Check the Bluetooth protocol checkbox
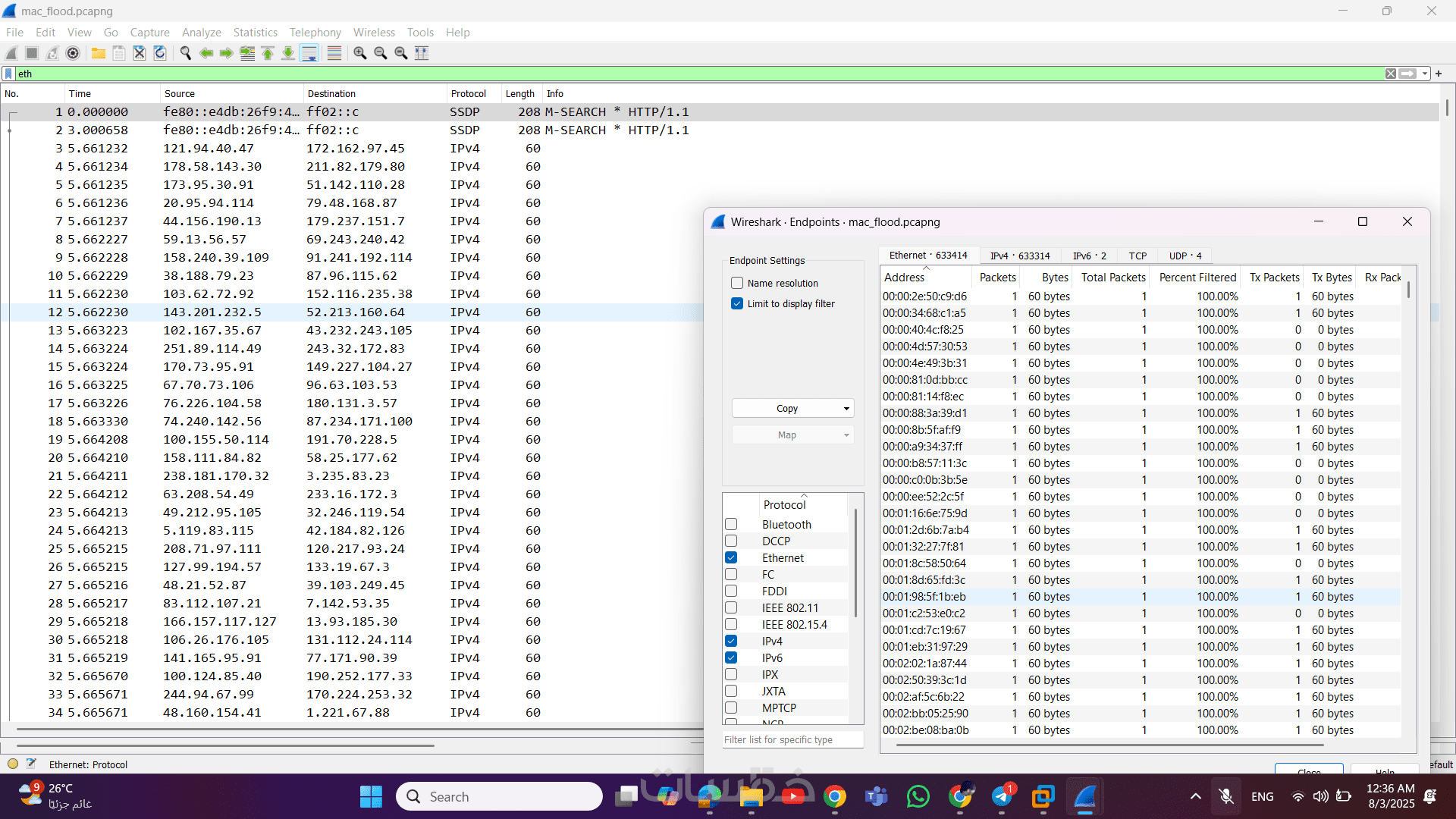 731,524
